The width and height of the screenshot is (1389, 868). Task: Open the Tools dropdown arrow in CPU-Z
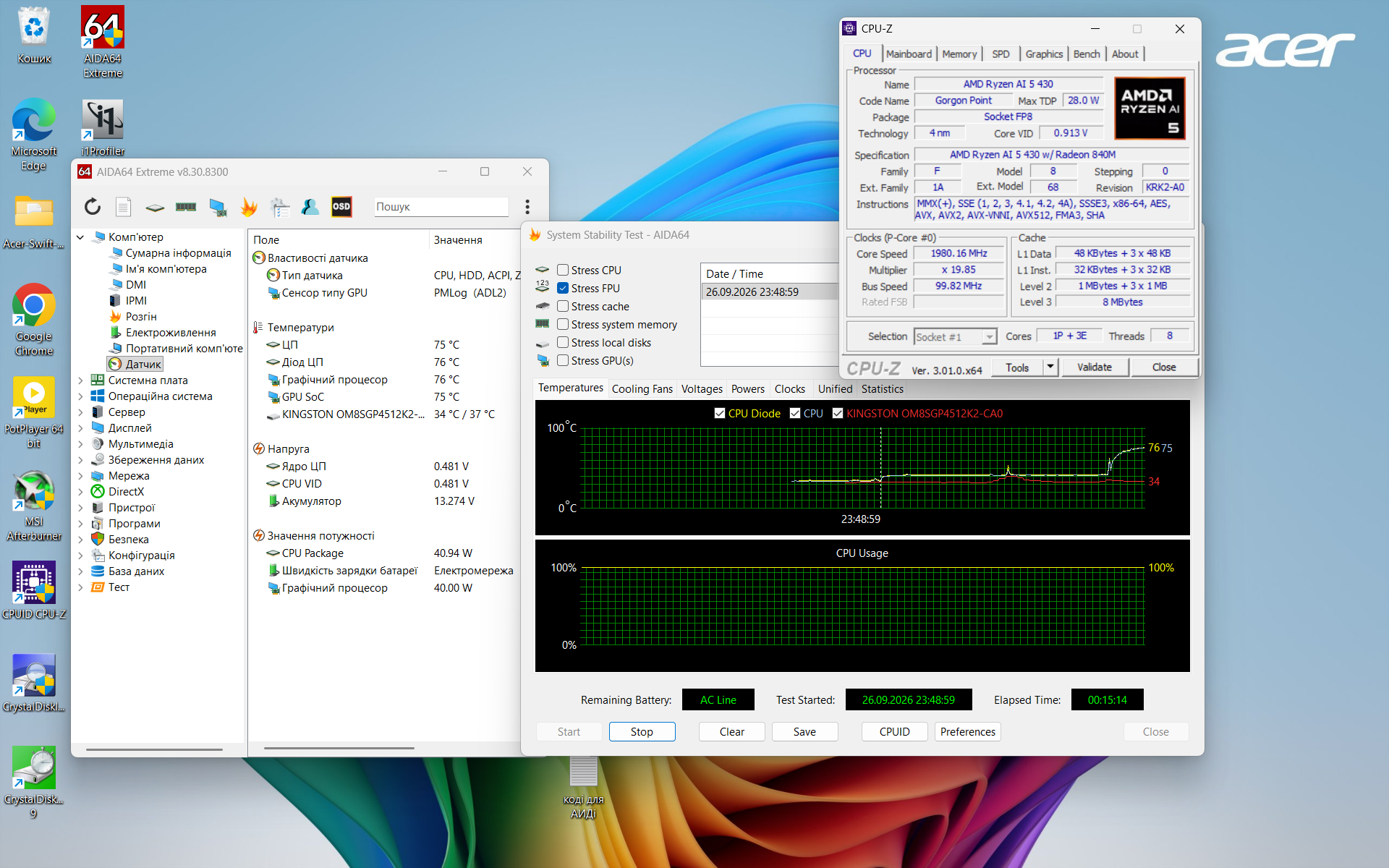click(1050, 367)
